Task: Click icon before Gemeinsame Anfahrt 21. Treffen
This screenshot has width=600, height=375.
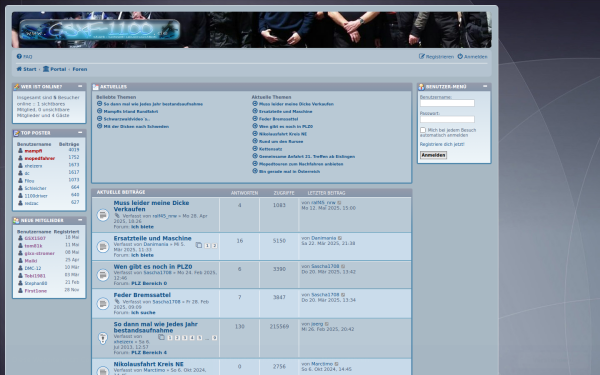Action: 255,156
